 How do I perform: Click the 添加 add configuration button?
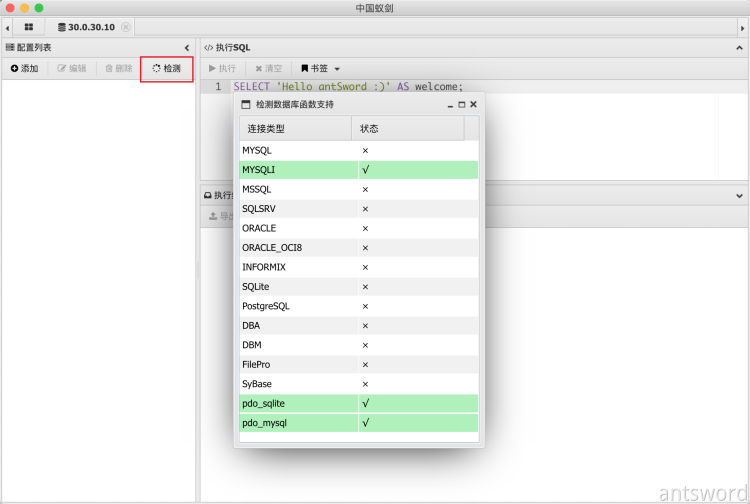click(x=24, y=68)
